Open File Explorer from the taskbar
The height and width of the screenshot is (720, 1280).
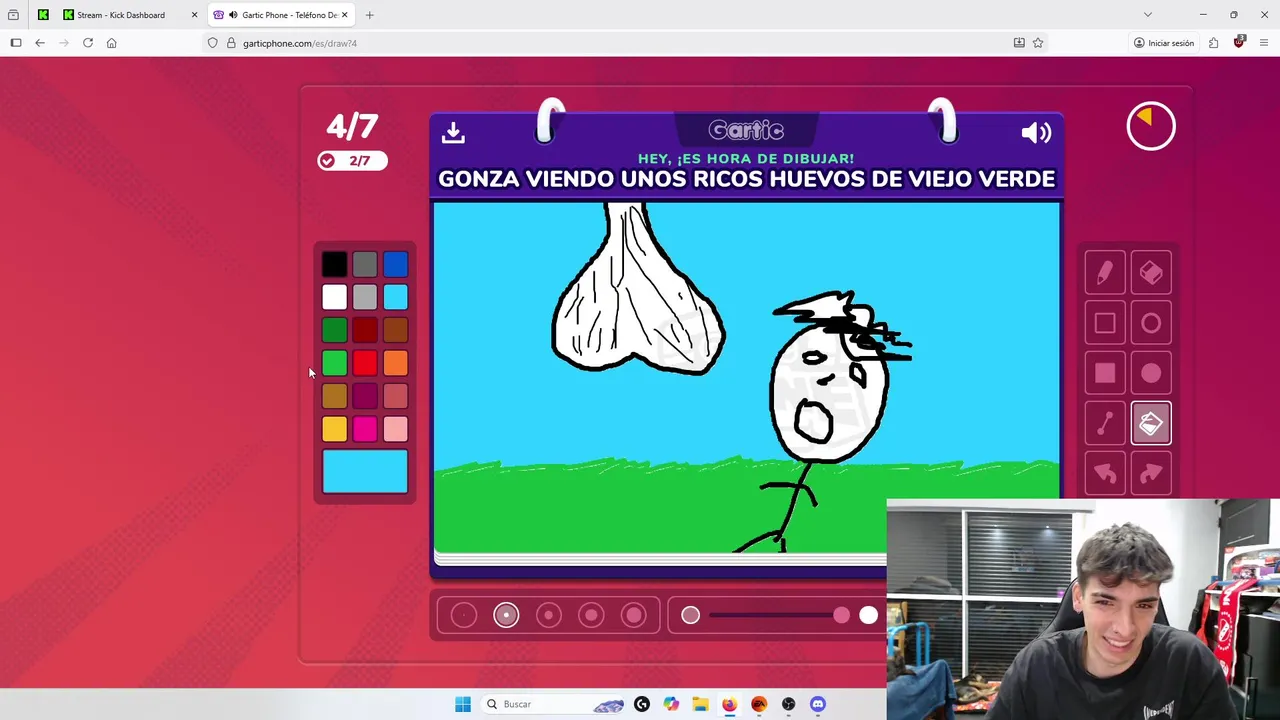[x=700, y=704]
